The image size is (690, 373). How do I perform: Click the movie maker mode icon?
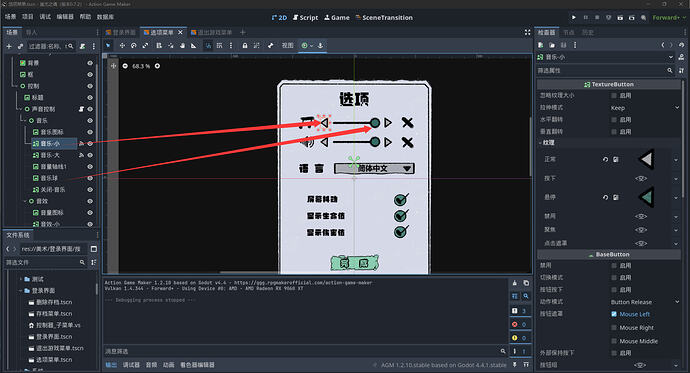643,18
